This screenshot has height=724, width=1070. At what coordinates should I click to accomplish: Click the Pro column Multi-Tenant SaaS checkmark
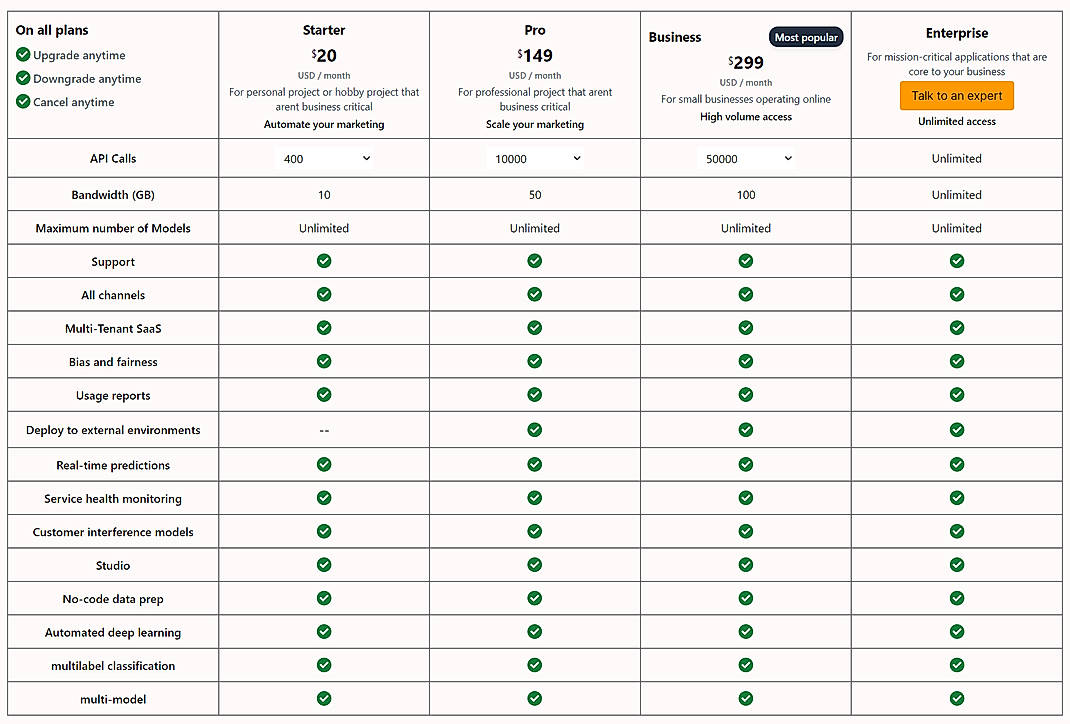pos(535,328)
